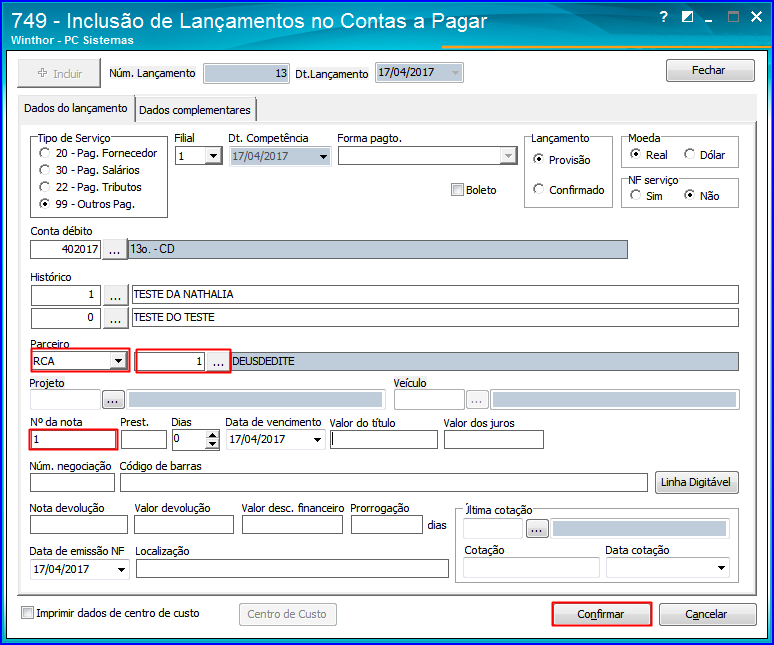
Task: Open Parceiro type dropdown showing RCA
Action: click(x=118, y=361)
